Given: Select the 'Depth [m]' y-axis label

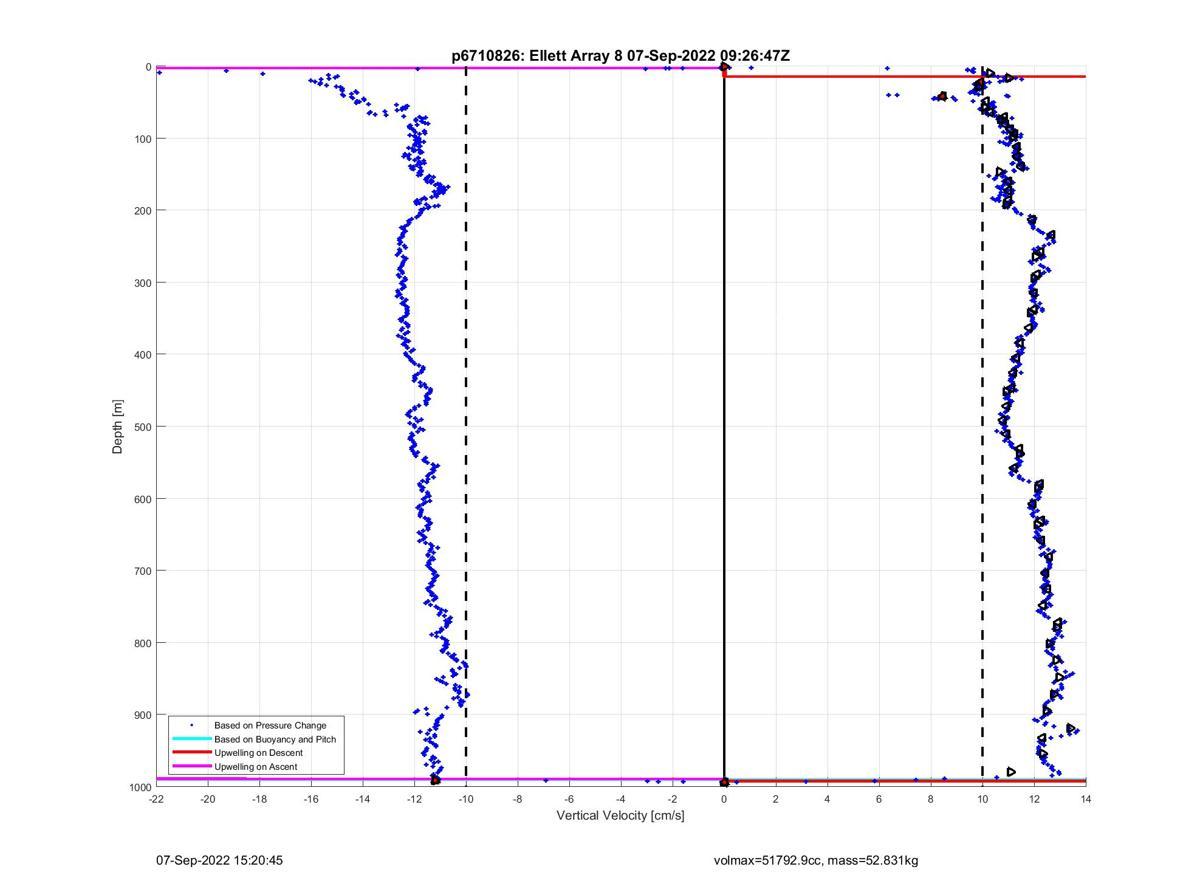Looking at the screenshot, I should click(x=118, y=427).
